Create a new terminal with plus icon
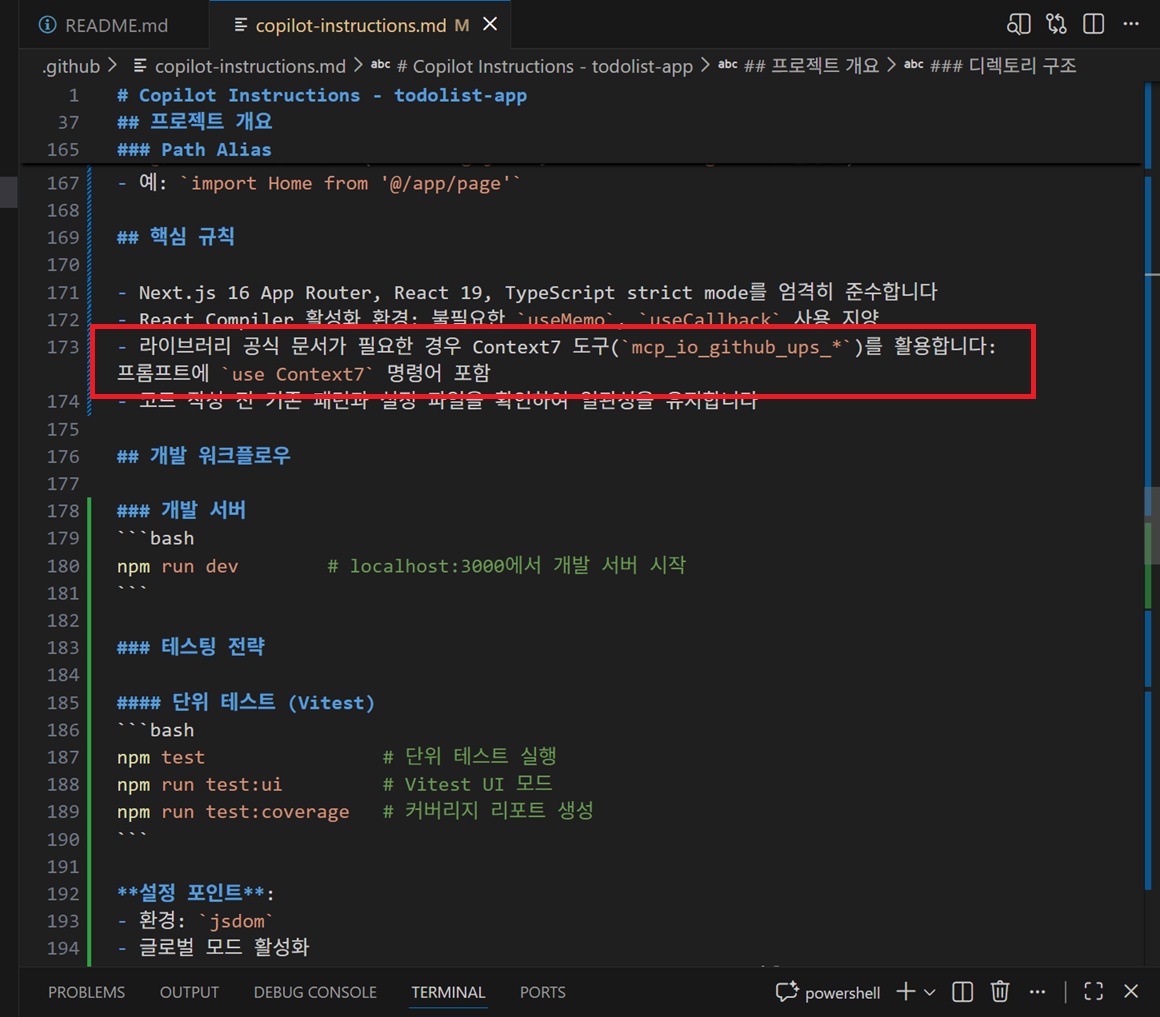Screen dimensions: 1160x1017 coord(906,992)
